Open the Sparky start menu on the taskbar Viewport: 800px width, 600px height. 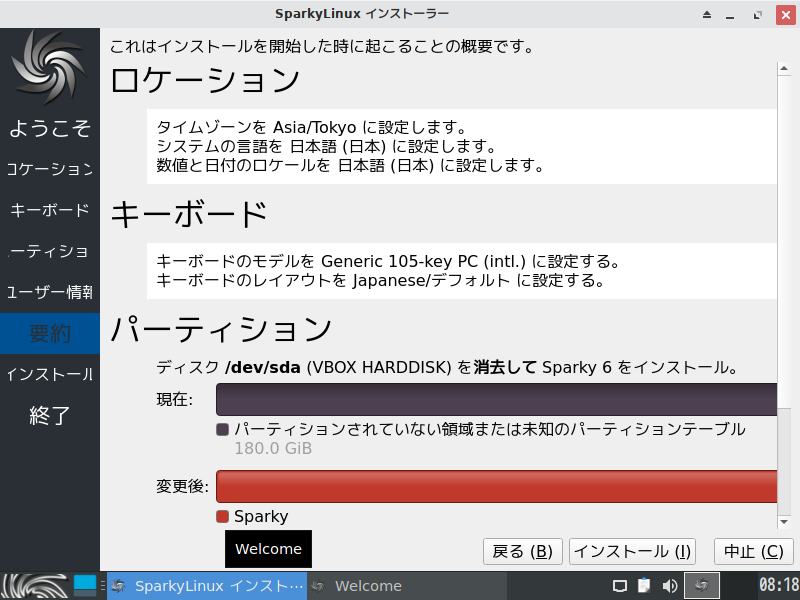35,586
